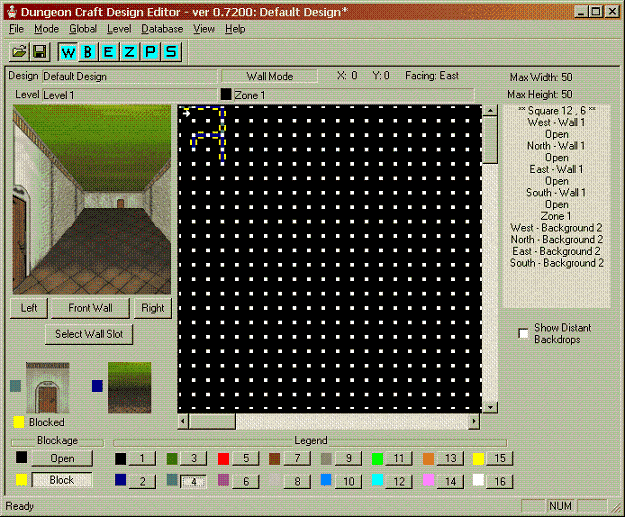Viewport: 625px width, 517px height.
Task: Pick red legend slot 5
Action: [x=245, y=458]
